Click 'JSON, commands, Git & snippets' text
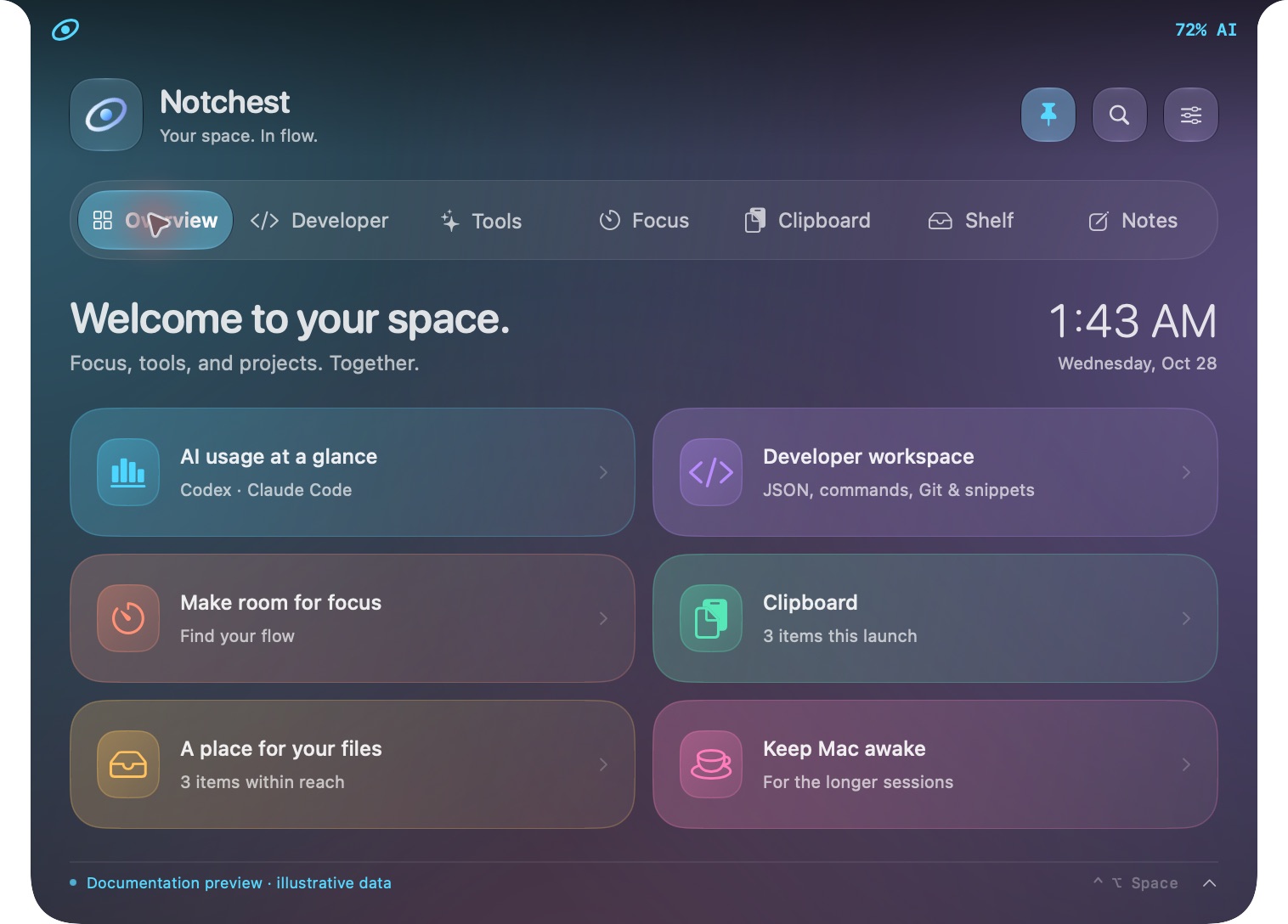Screen dimensions: 1288x924 pos(899,490)
